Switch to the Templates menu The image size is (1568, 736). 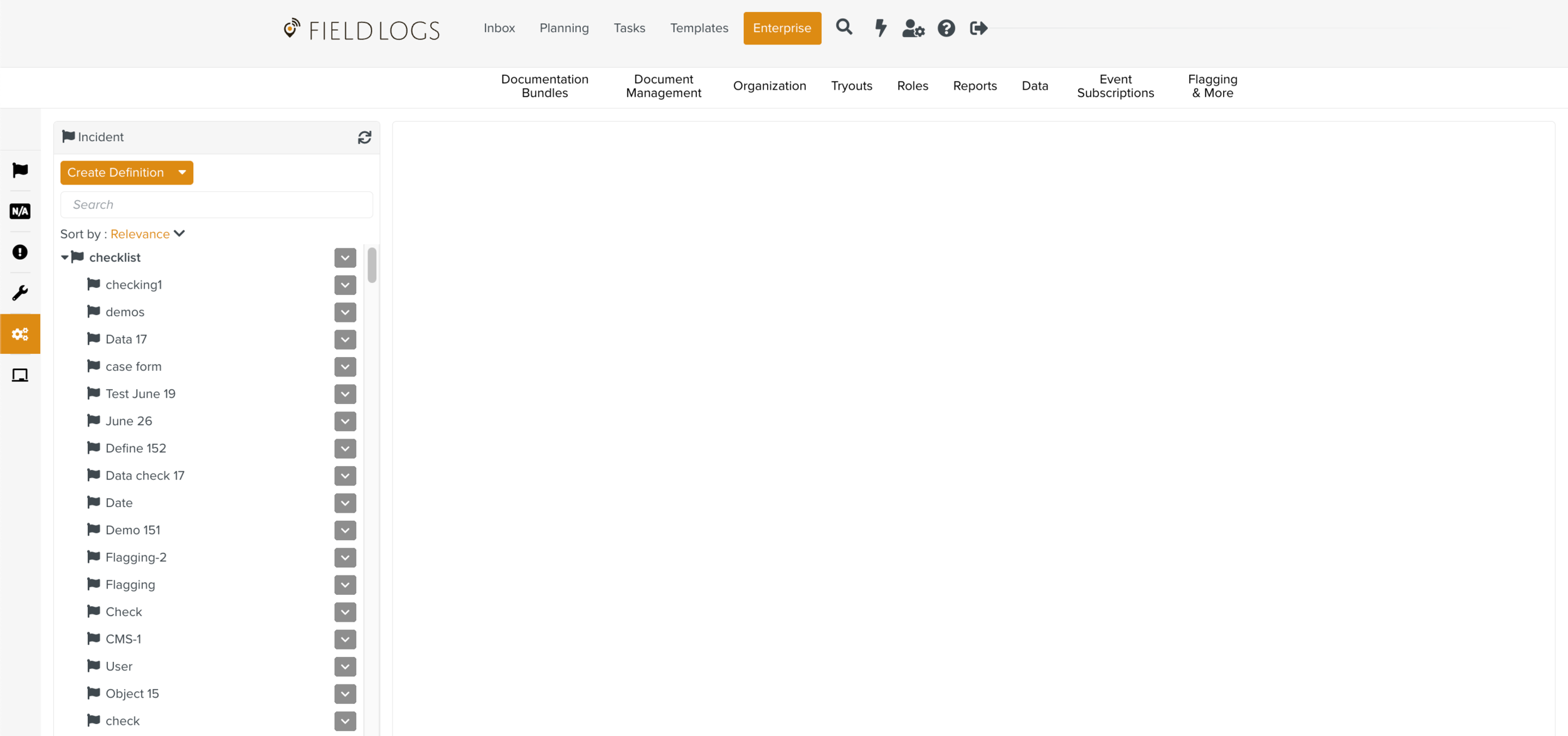(x=699, y=28)
